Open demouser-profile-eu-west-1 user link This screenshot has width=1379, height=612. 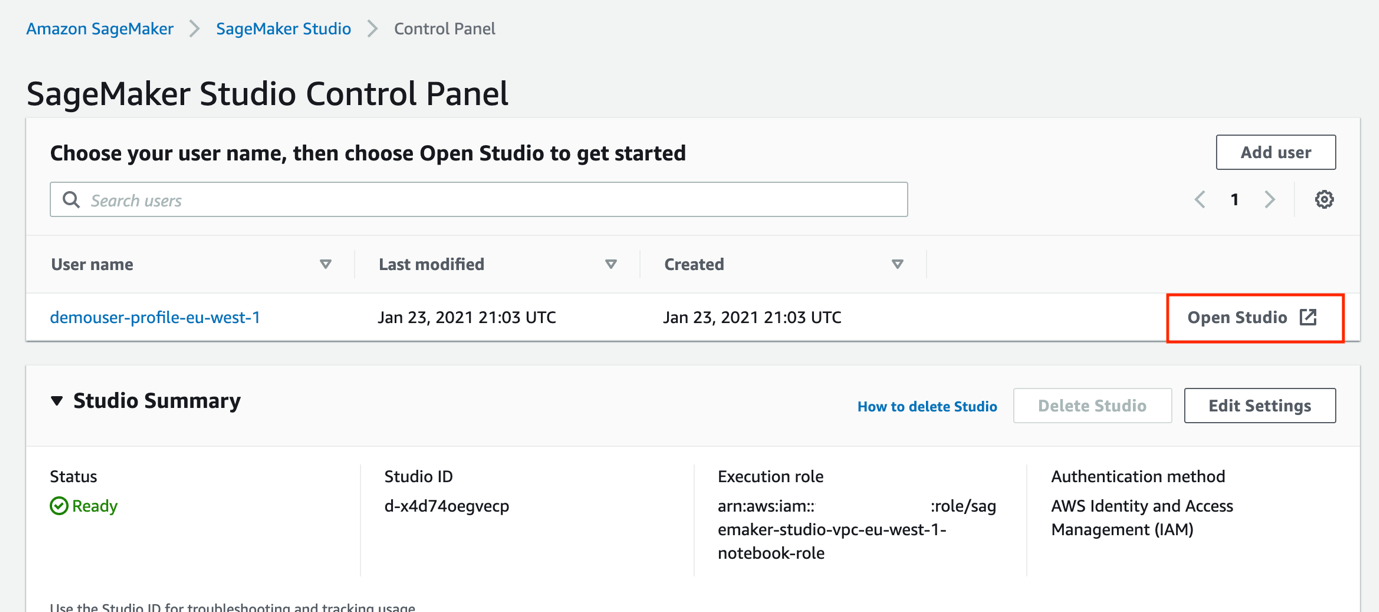point(155,317)
